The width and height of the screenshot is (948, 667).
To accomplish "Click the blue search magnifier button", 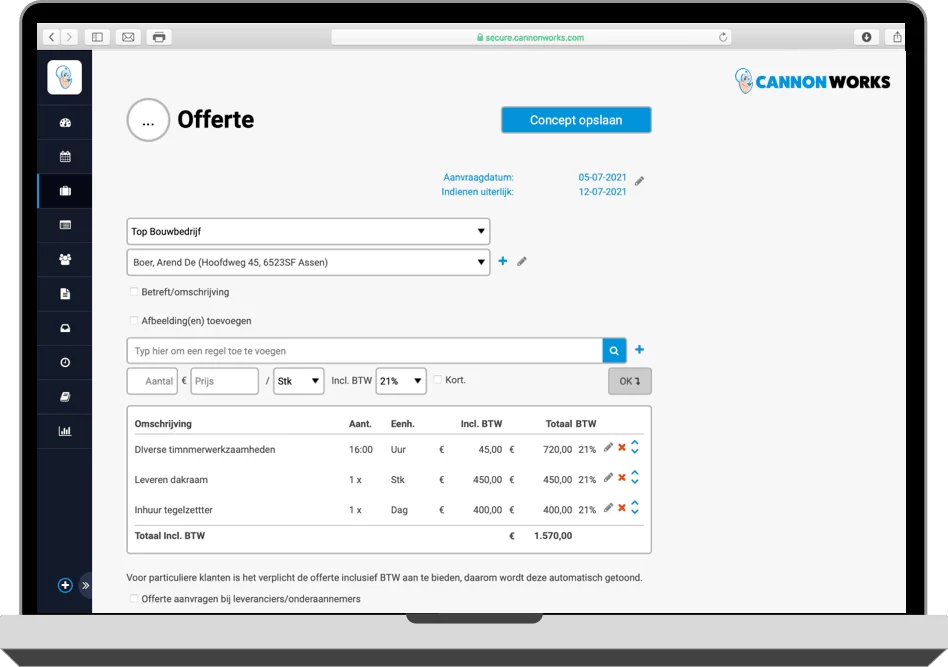I will pyautogui.click(x=614, y=351).
